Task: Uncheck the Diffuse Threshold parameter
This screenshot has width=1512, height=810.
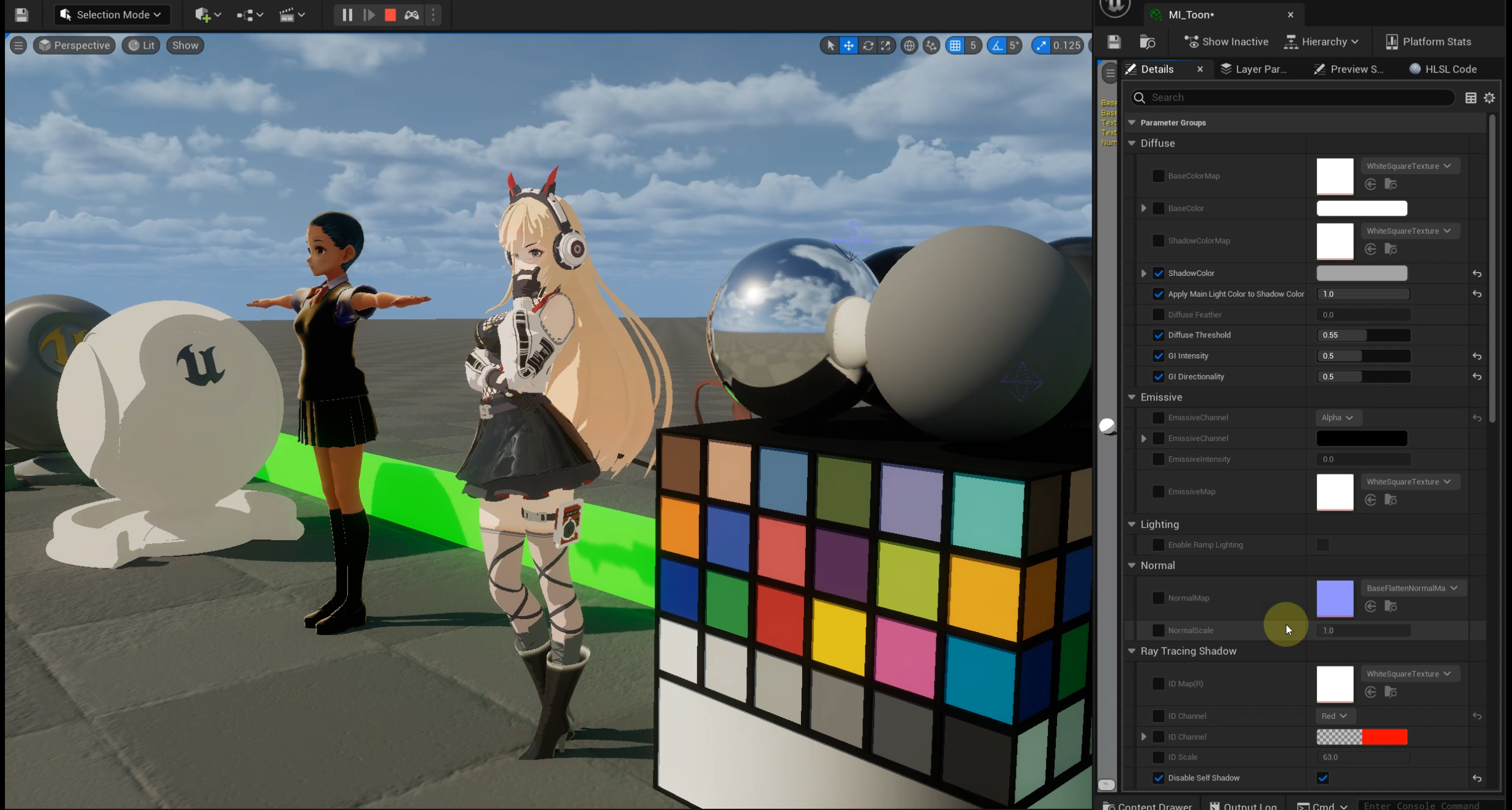Action: [x=1158, y=335]
